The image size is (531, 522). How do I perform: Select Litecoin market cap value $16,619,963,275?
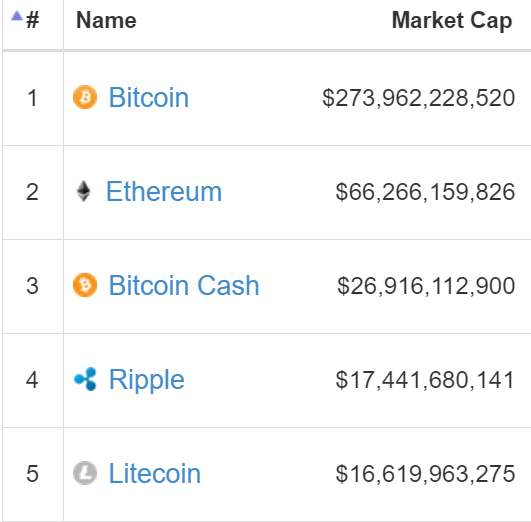pos(425,474)
